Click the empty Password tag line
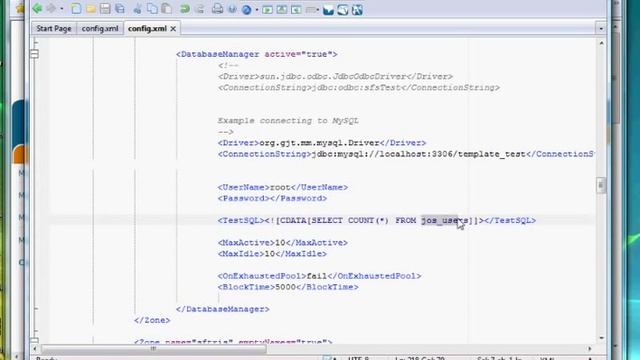The width and height of the screenshot is (640, 360). 272,198
